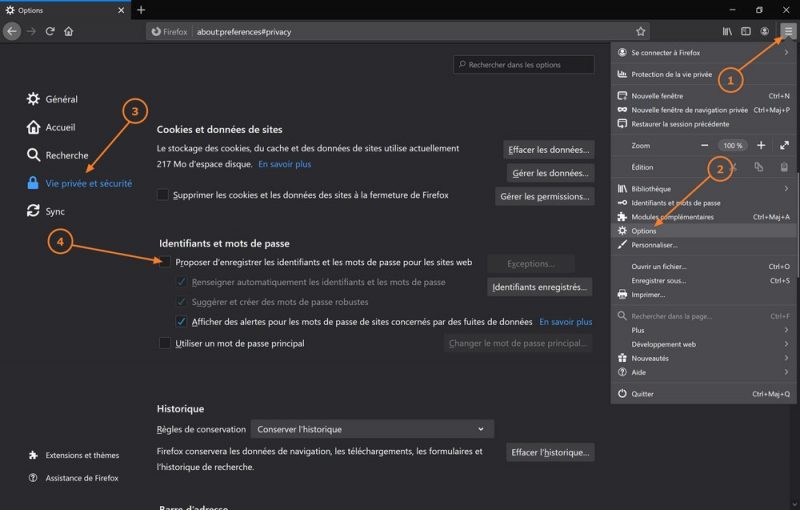Toggle sidebar view icon in toolbar
Viewport: 800px width, 510px height.
click(x=745, y=31)
